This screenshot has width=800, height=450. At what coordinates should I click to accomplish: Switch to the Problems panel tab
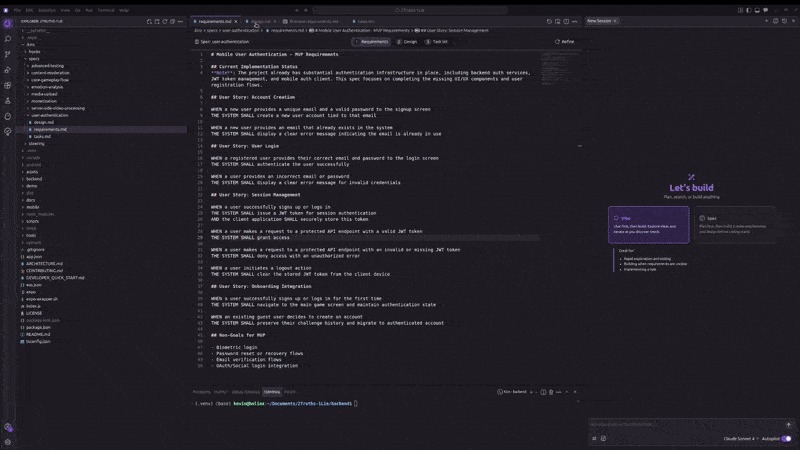[x=202, y=392]
